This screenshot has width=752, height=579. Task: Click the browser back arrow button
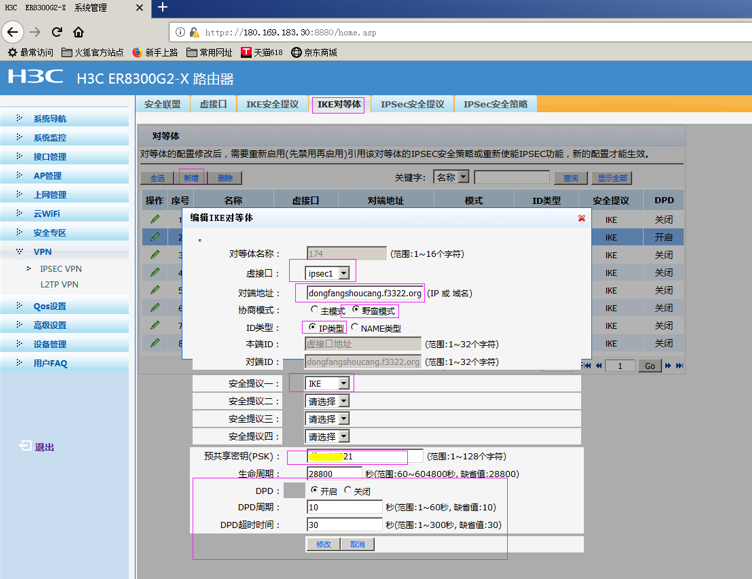(x=13, y=32)
